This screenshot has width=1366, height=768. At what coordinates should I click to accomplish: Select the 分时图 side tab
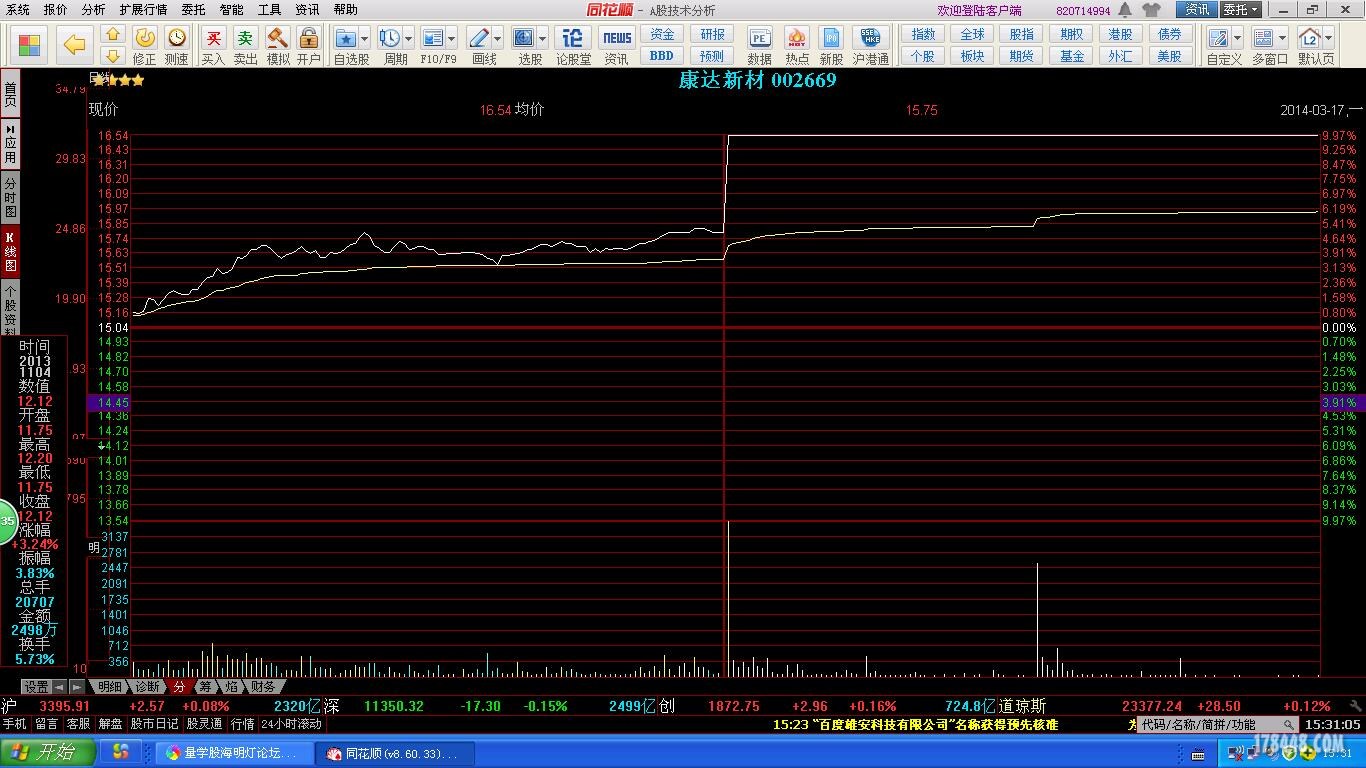pos(10,198)
